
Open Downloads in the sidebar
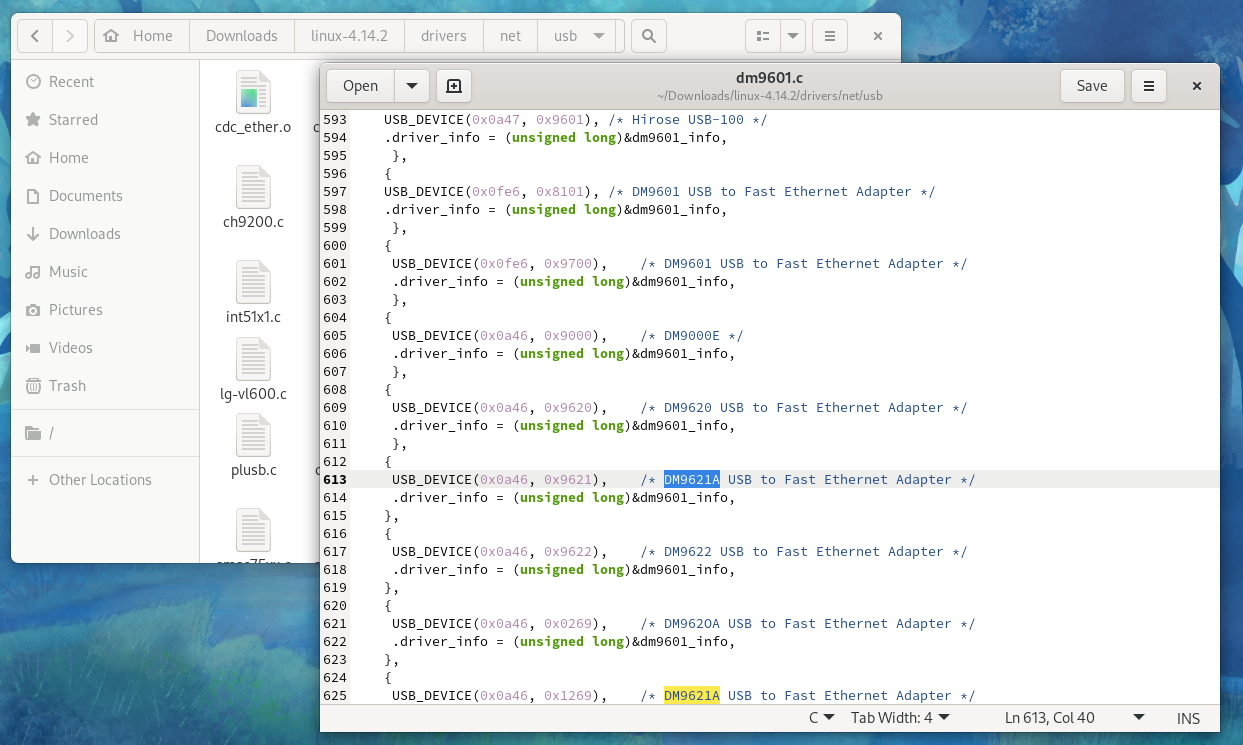(x=105, y=234)
